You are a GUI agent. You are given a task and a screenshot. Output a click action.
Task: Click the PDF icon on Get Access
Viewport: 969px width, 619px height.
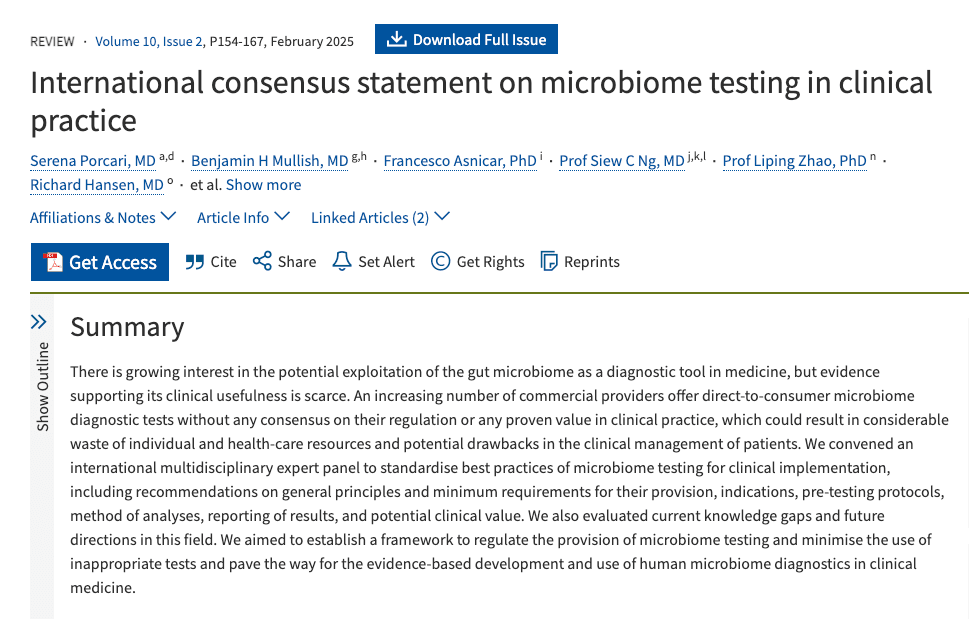53,263
